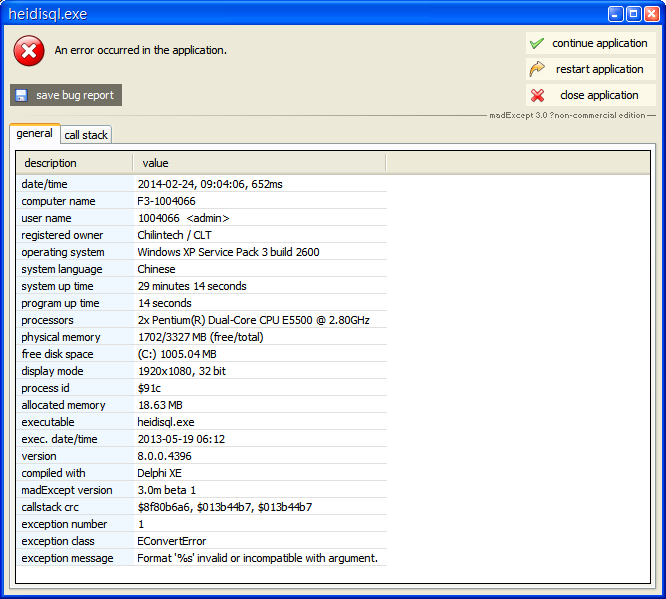Click the 'physical memory' description label

tap(61, 337)
